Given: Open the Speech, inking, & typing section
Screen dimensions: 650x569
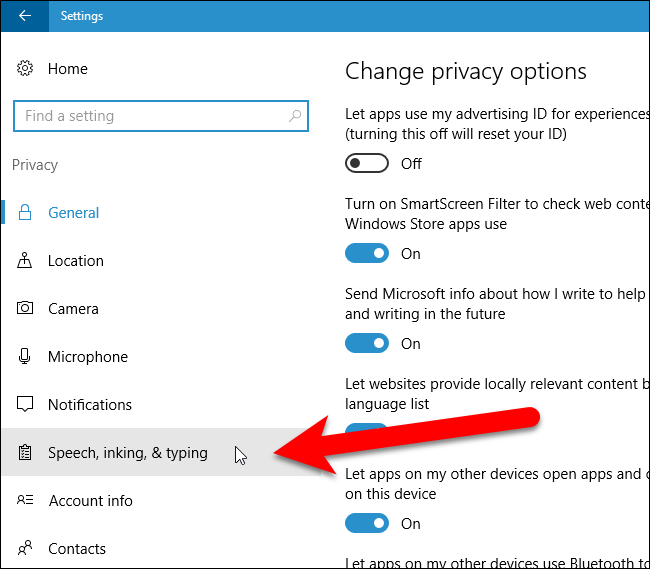Looking at the screenshot, I should click(128, 453).
